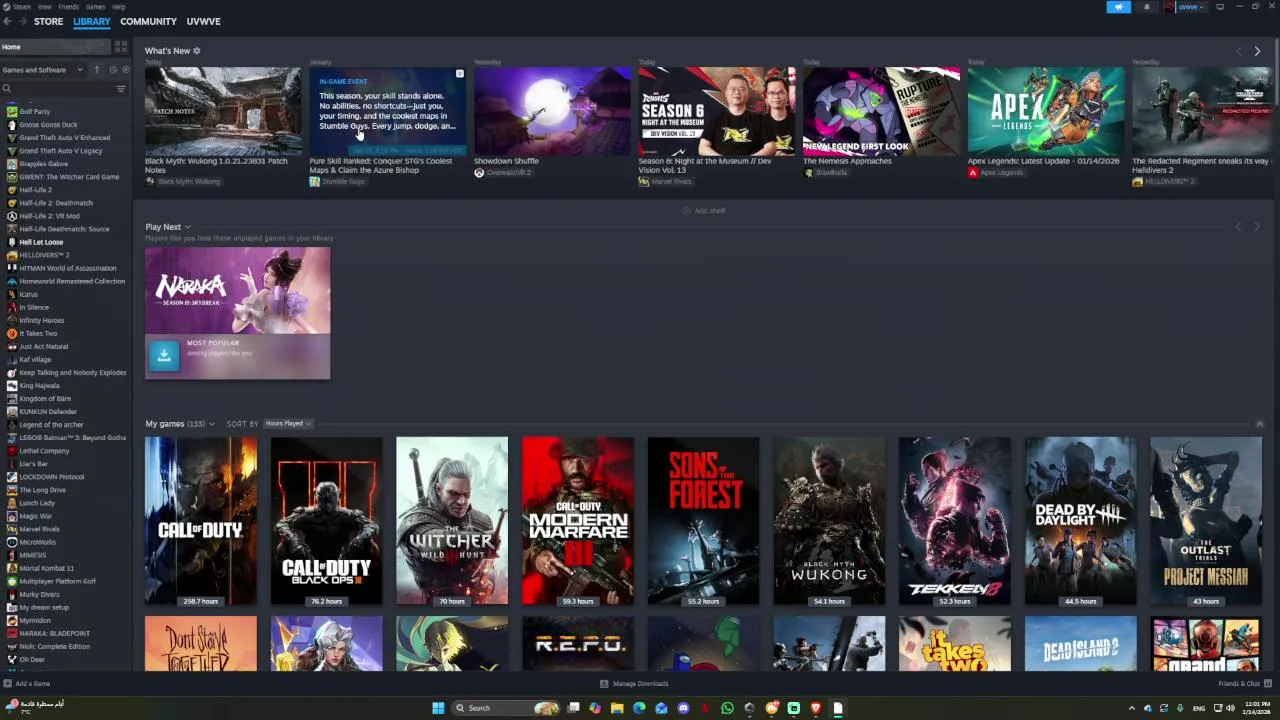
Task: Click the main library vertical scrollbar
Action: (x=1276, y=70)
